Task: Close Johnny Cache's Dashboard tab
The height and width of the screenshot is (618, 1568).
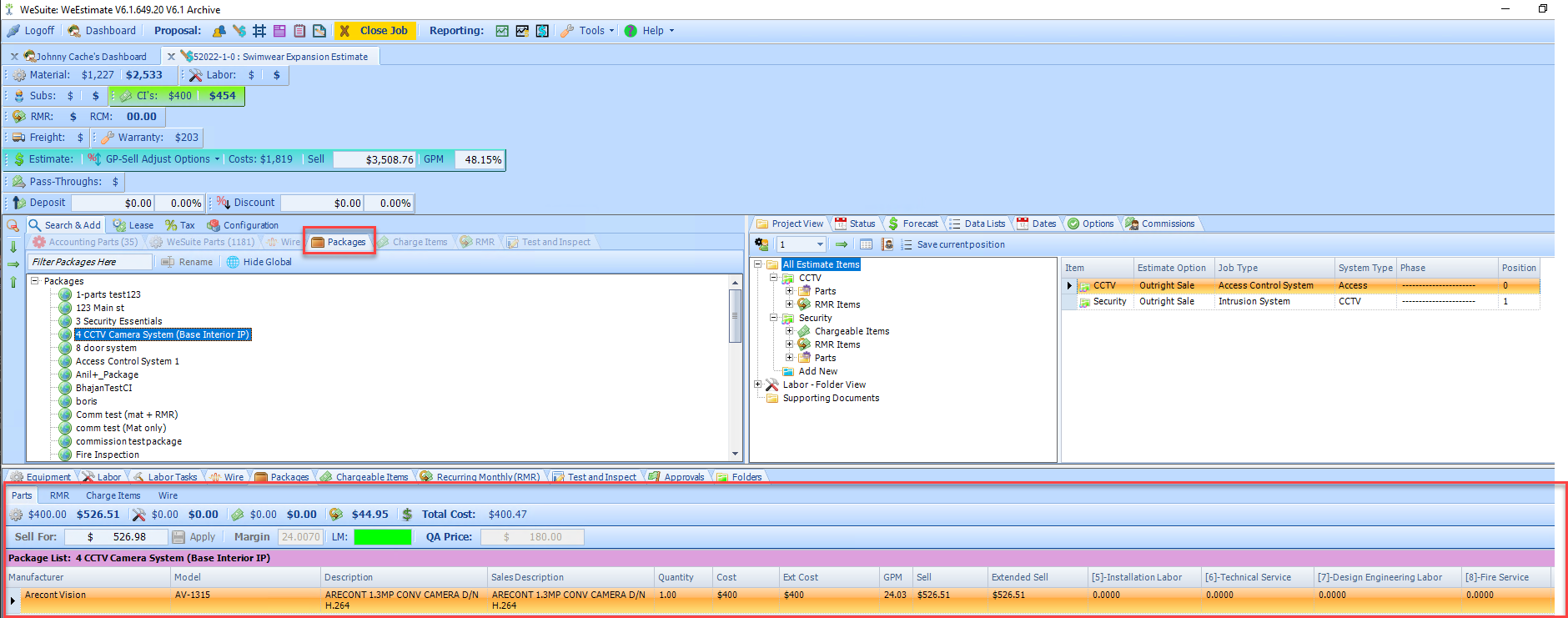Action: point(14,57)
